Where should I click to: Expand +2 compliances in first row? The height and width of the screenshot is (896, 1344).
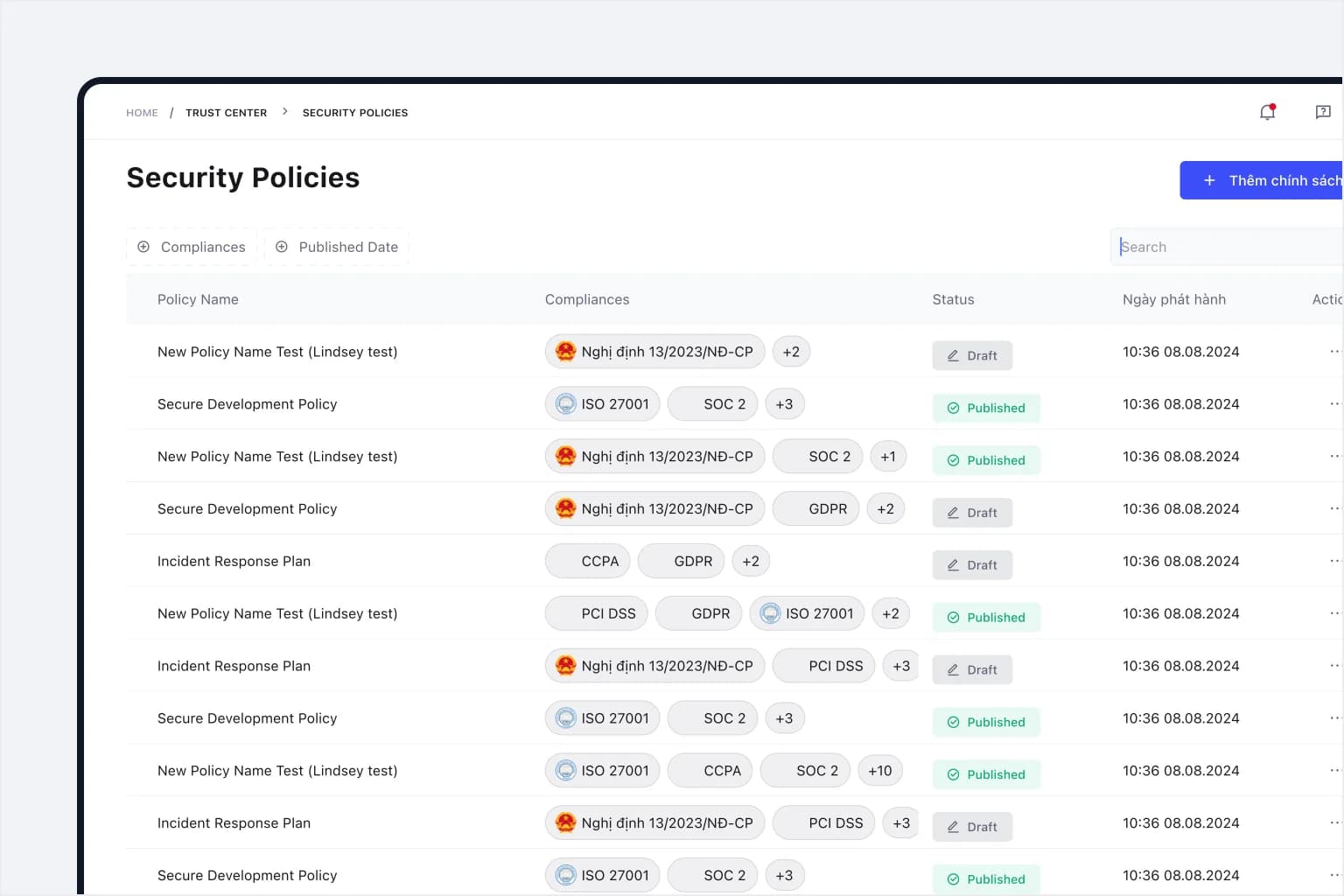pyautogui.click(x=791, y=352)
